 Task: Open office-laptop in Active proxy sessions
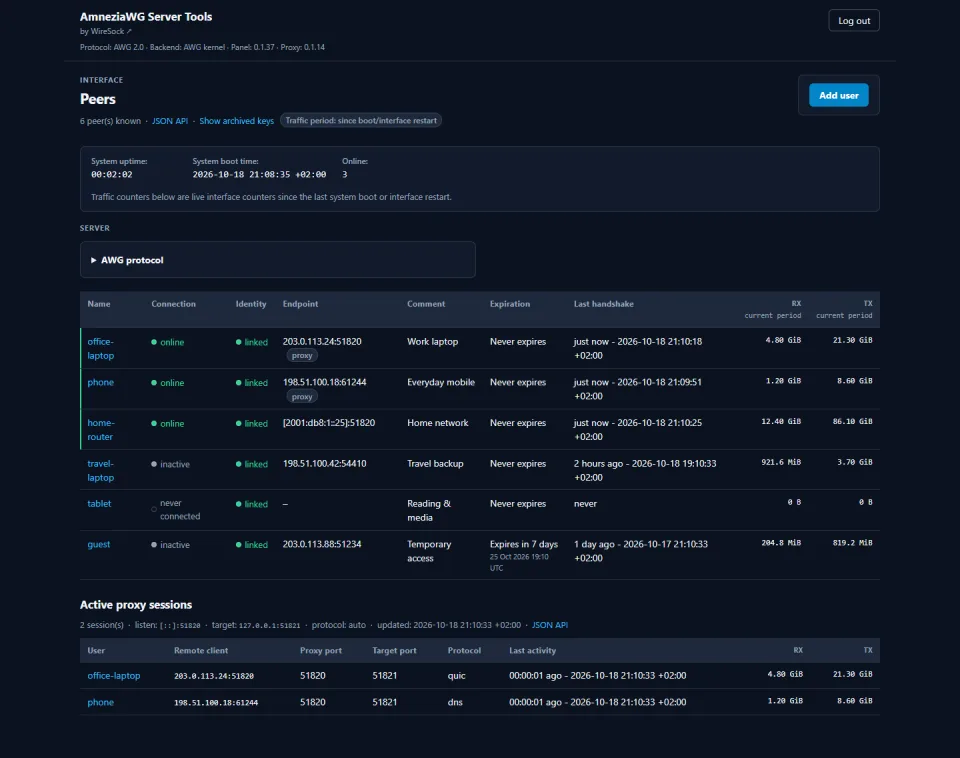pos(114,675)
